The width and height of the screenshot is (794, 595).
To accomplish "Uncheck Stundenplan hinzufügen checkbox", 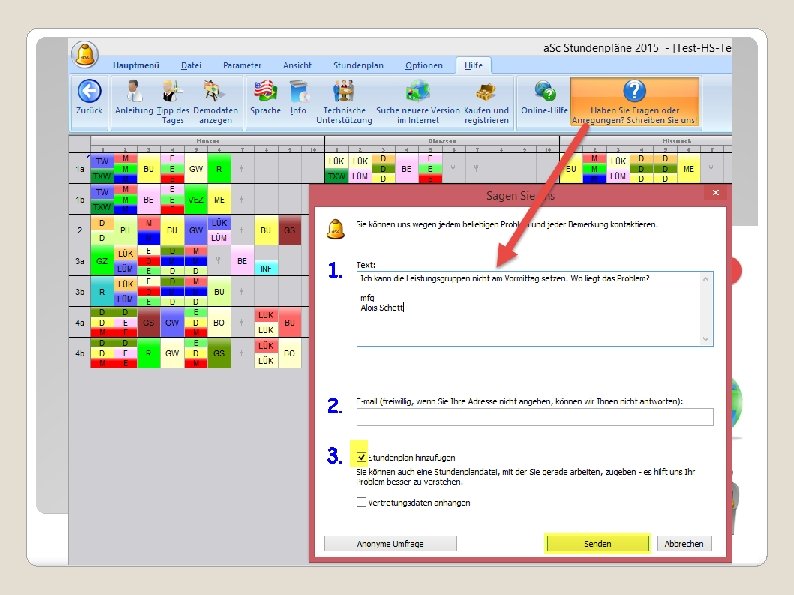I will 361,457.
